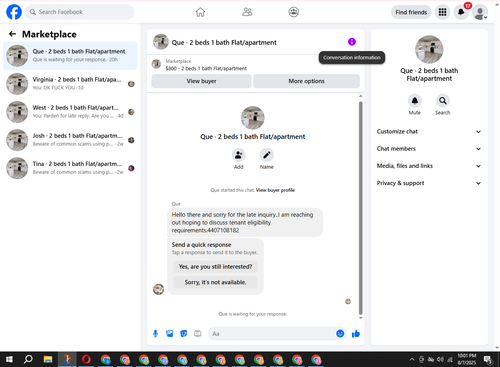Viewport: 500px width, 367px height.
Task: Click the Name pencil icon
Action: pos(267,155)
